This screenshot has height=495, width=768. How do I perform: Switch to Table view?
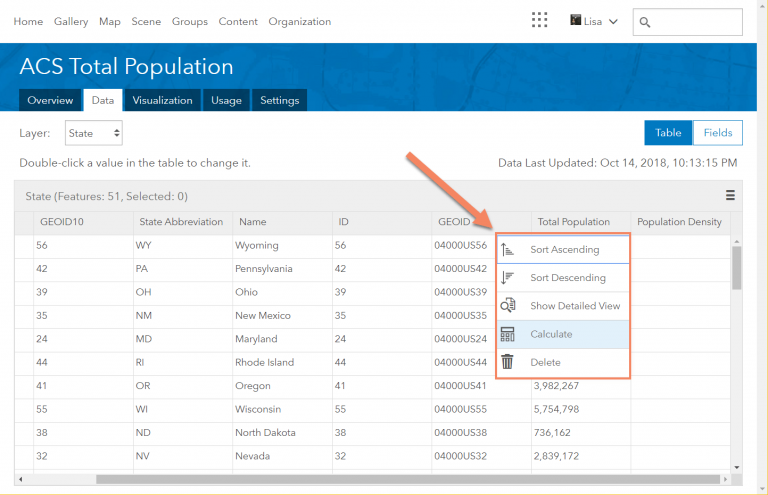(668, 133)
